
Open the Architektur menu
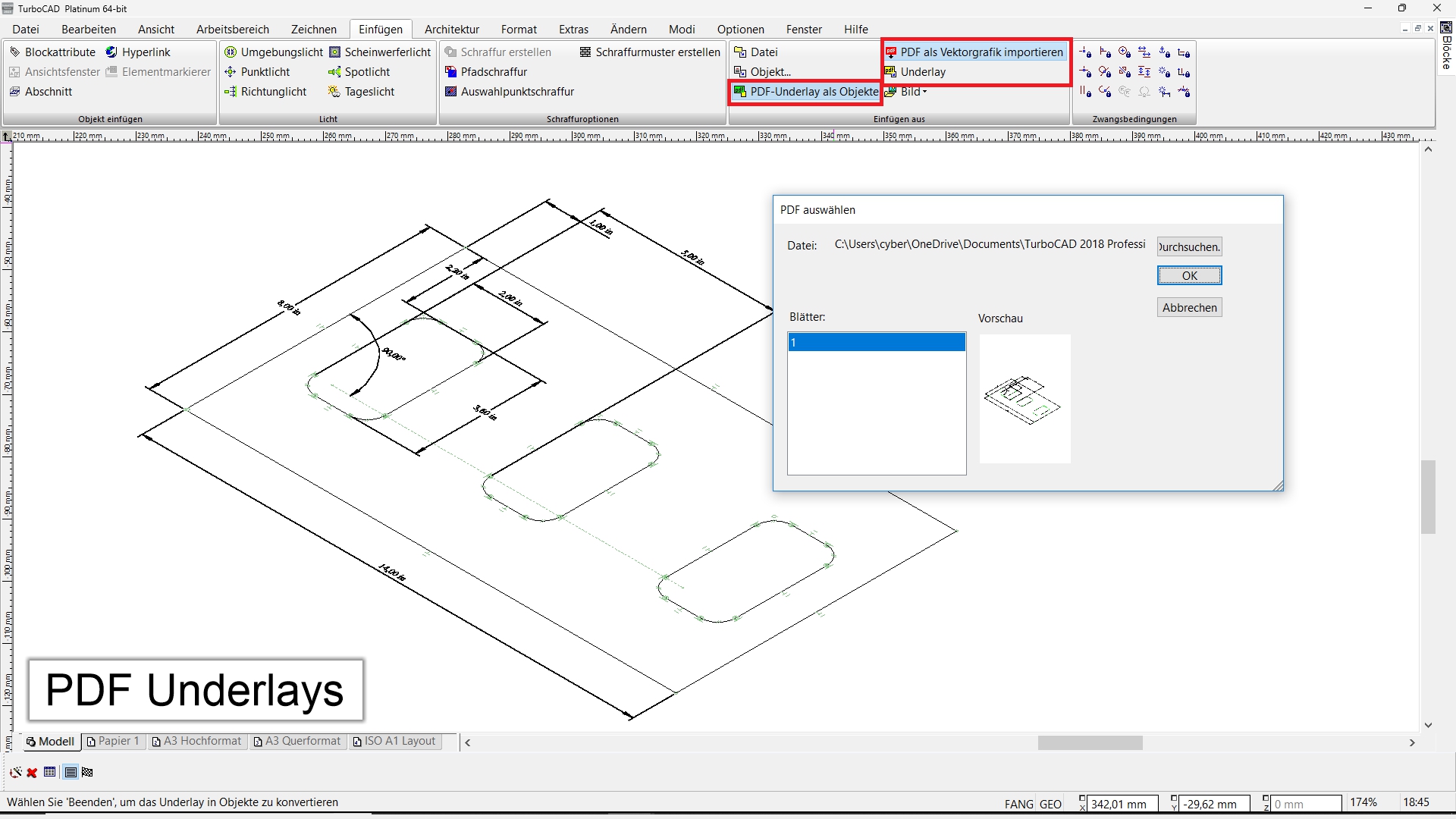click(x=452, y=30)
